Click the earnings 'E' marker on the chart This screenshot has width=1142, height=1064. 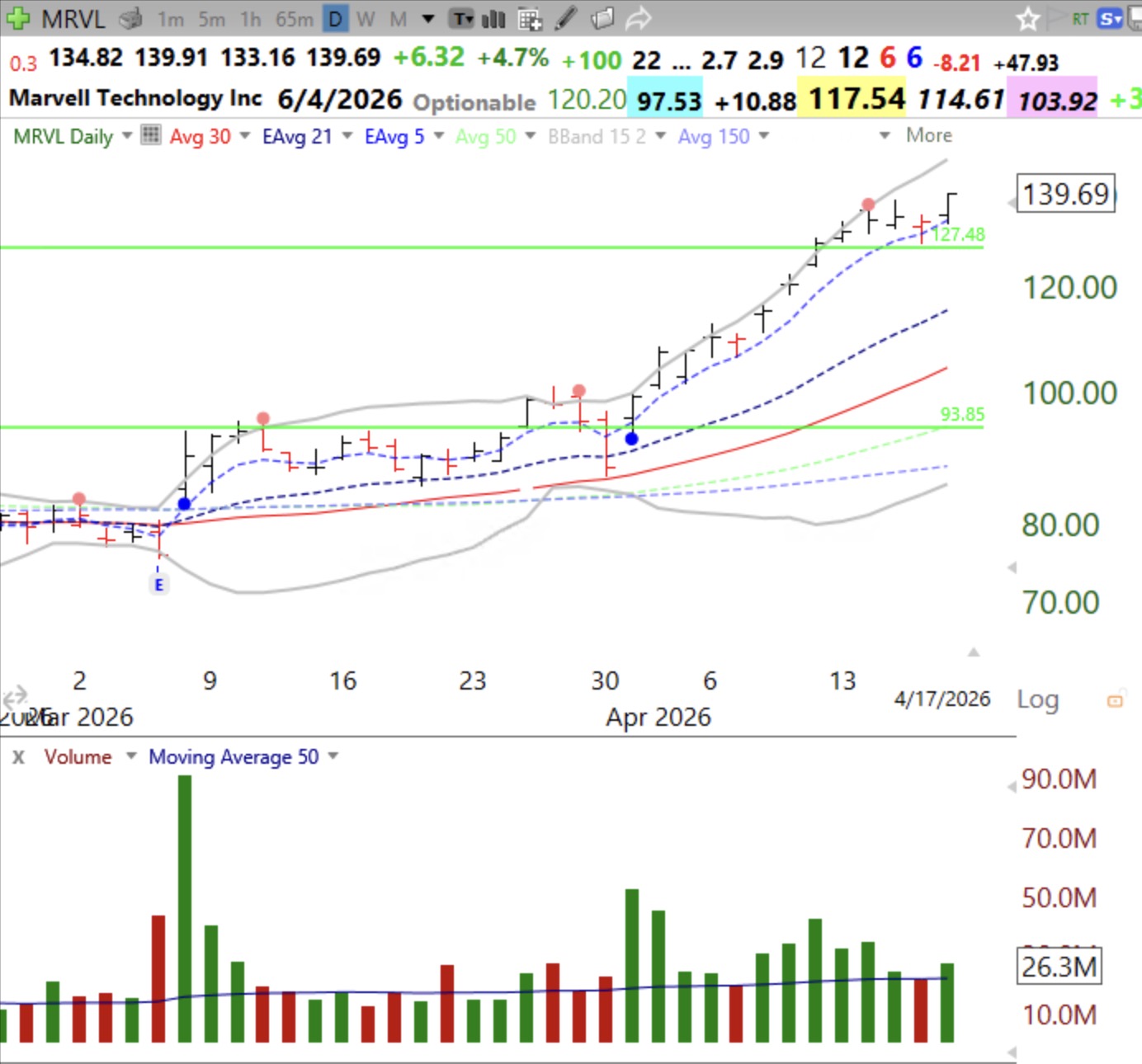[x=158, y=585]
